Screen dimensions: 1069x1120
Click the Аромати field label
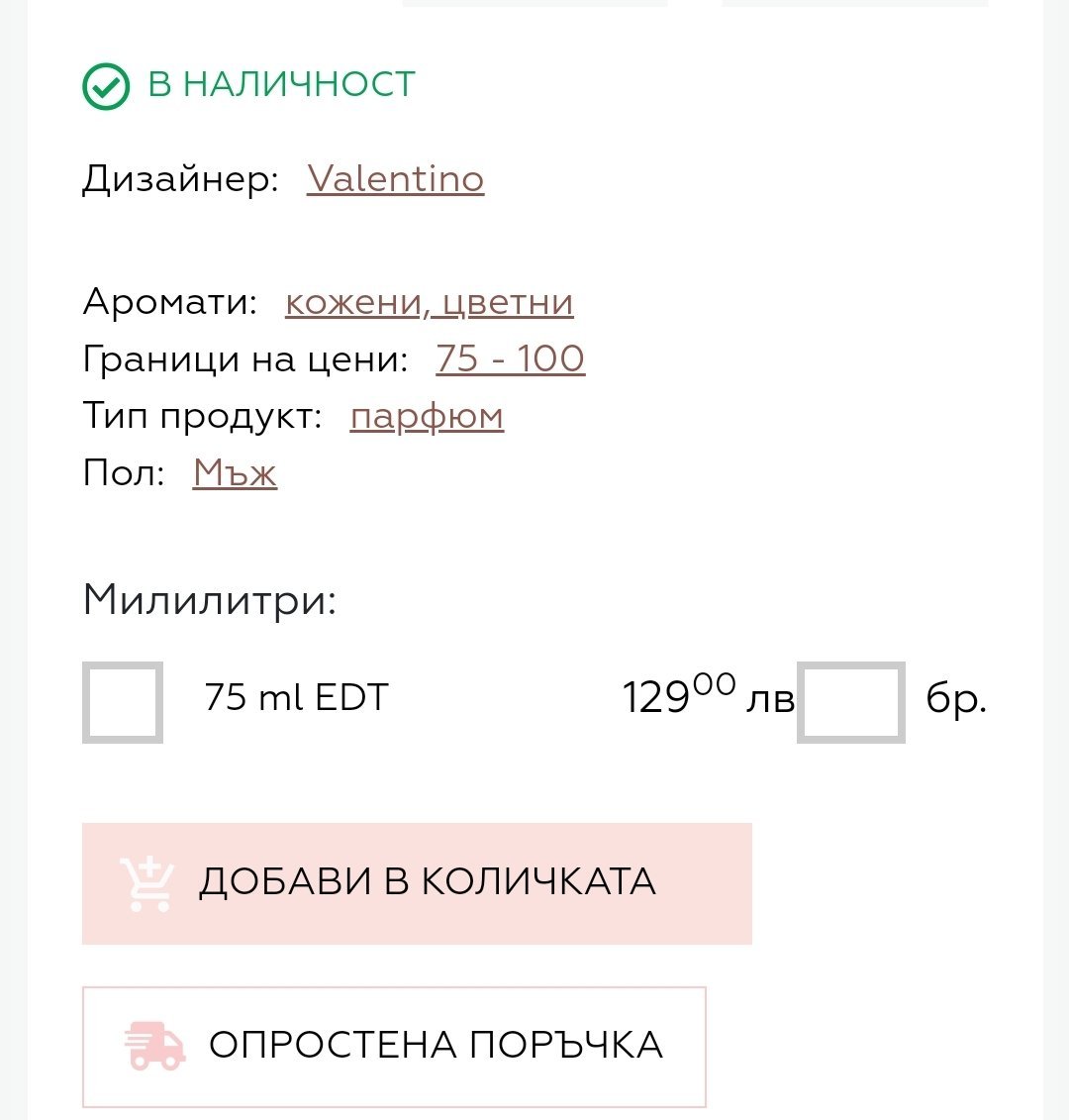pos(170,302)
